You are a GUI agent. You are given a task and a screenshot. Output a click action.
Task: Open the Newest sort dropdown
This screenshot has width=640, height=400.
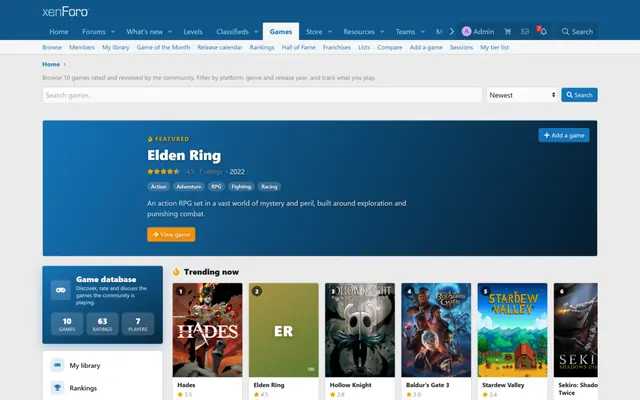pos(522,95)
